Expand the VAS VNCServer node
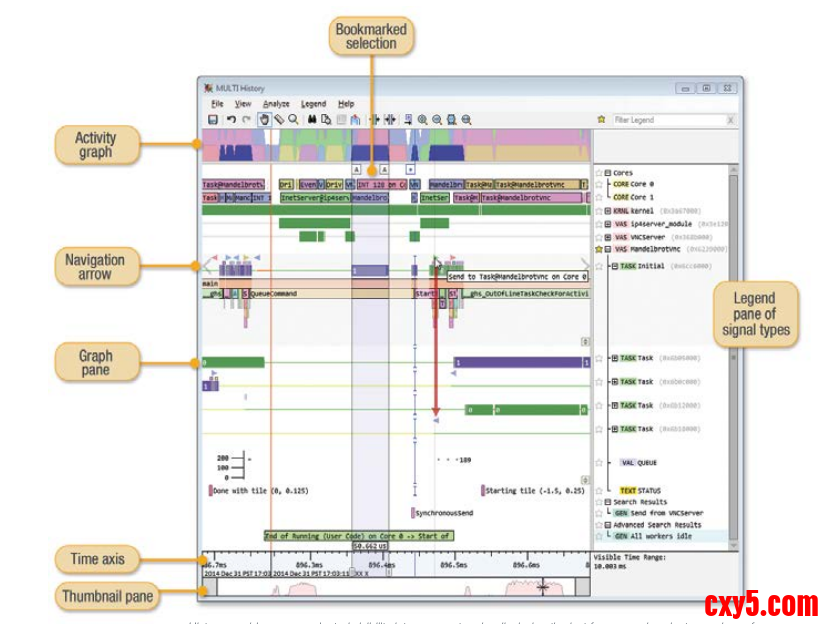The width and height of the screenshot is (823, 624). coord(608,237)
